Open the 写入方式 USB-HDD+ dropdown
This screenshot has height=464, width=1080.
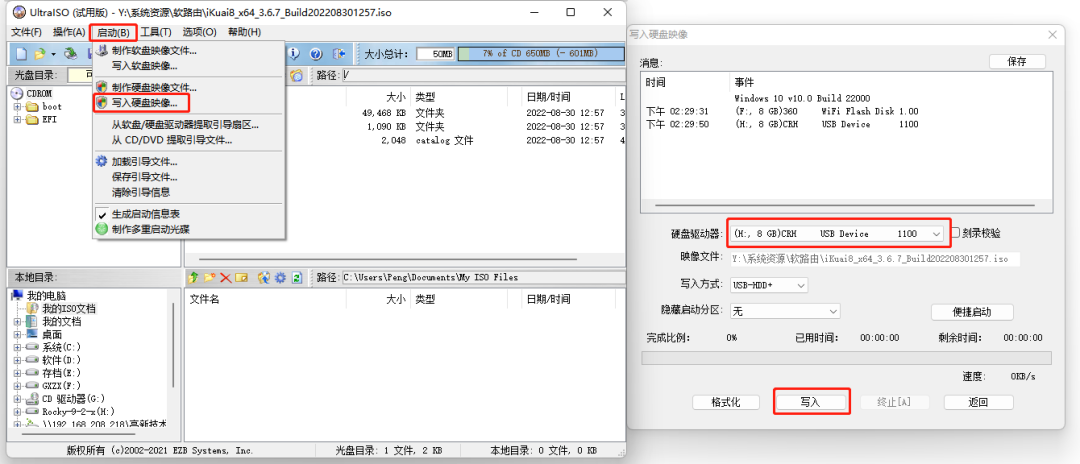pos(769,284)
